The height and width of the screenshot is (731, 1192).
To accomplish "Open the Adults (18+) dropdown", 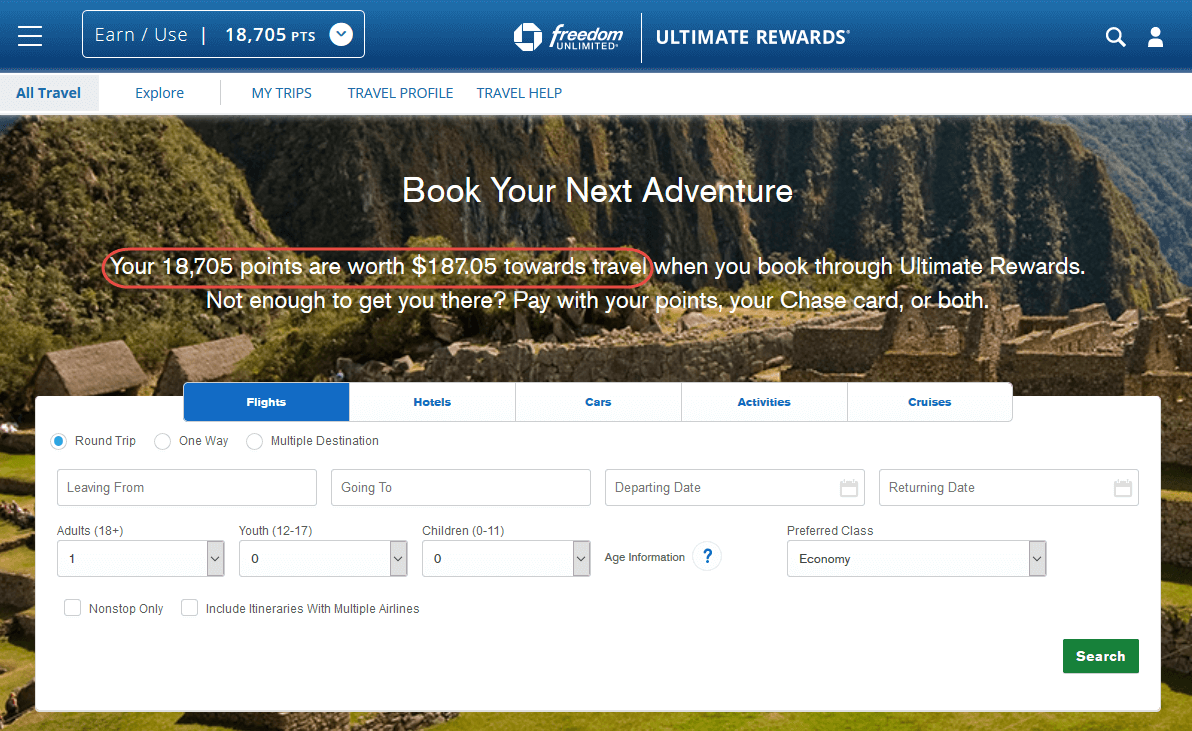I will (x=141, y=559).
